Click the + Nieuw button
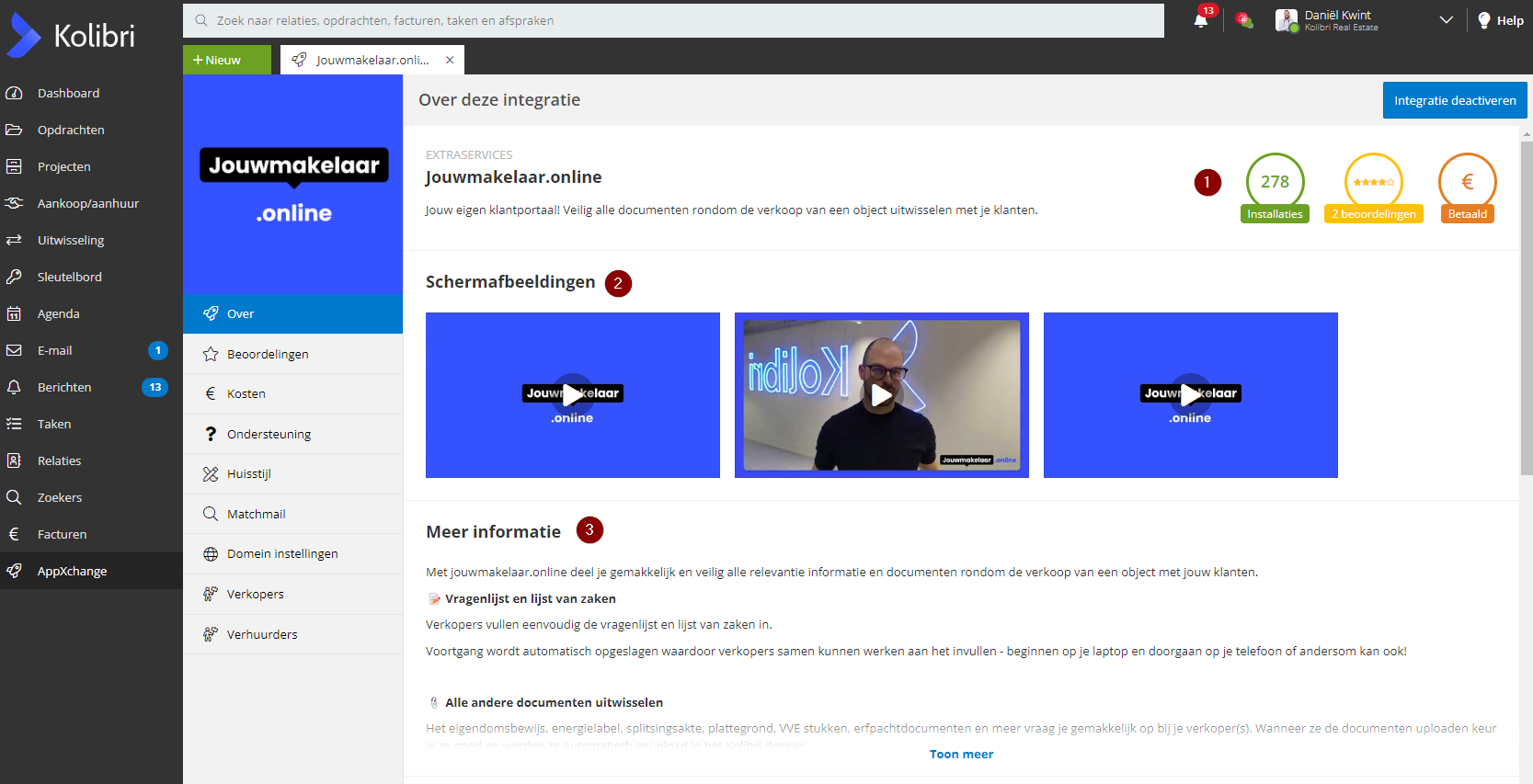 [x=227, y=60]
